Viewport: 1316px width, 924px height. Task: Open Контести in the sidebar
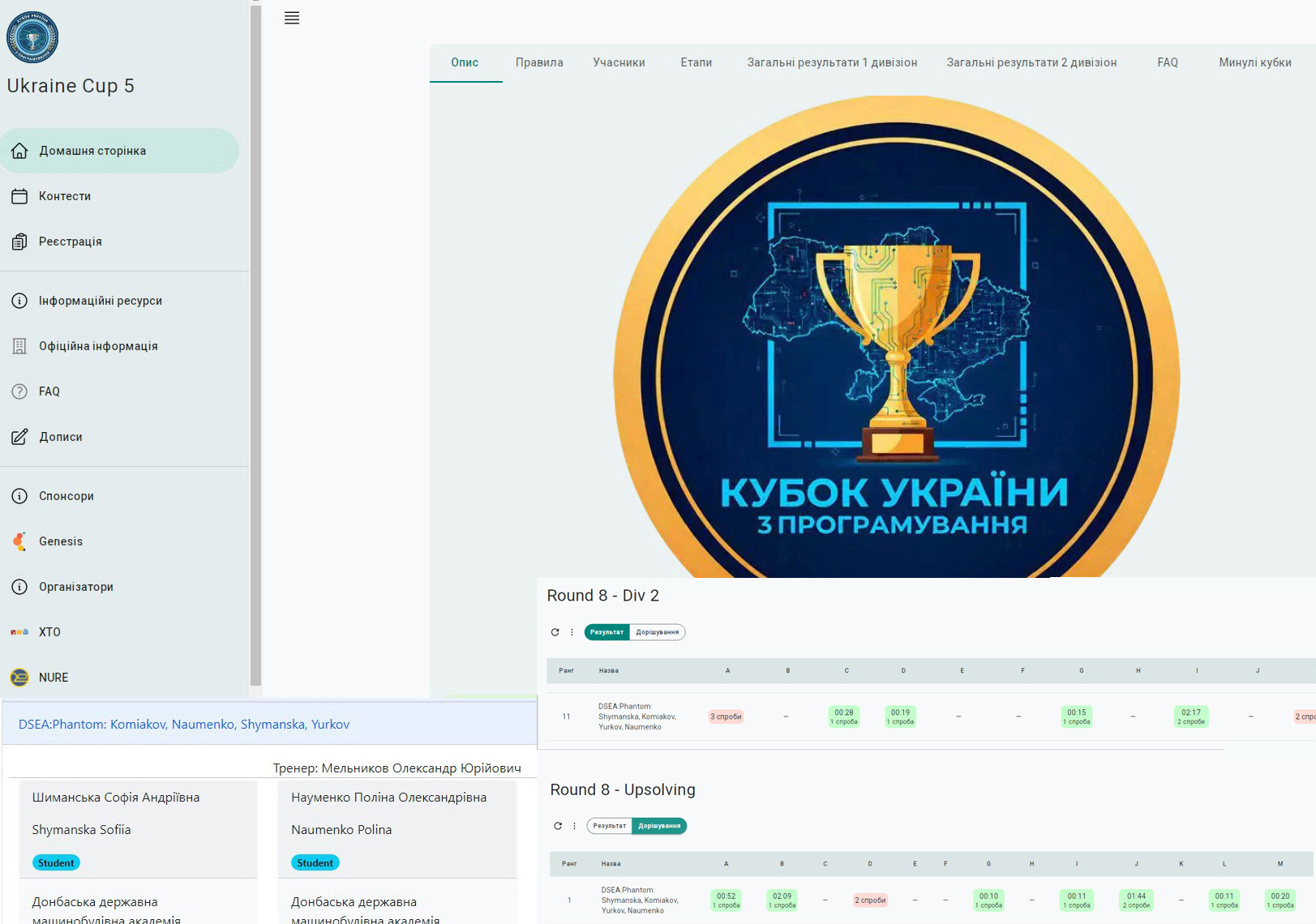click(x=120, y=196)
